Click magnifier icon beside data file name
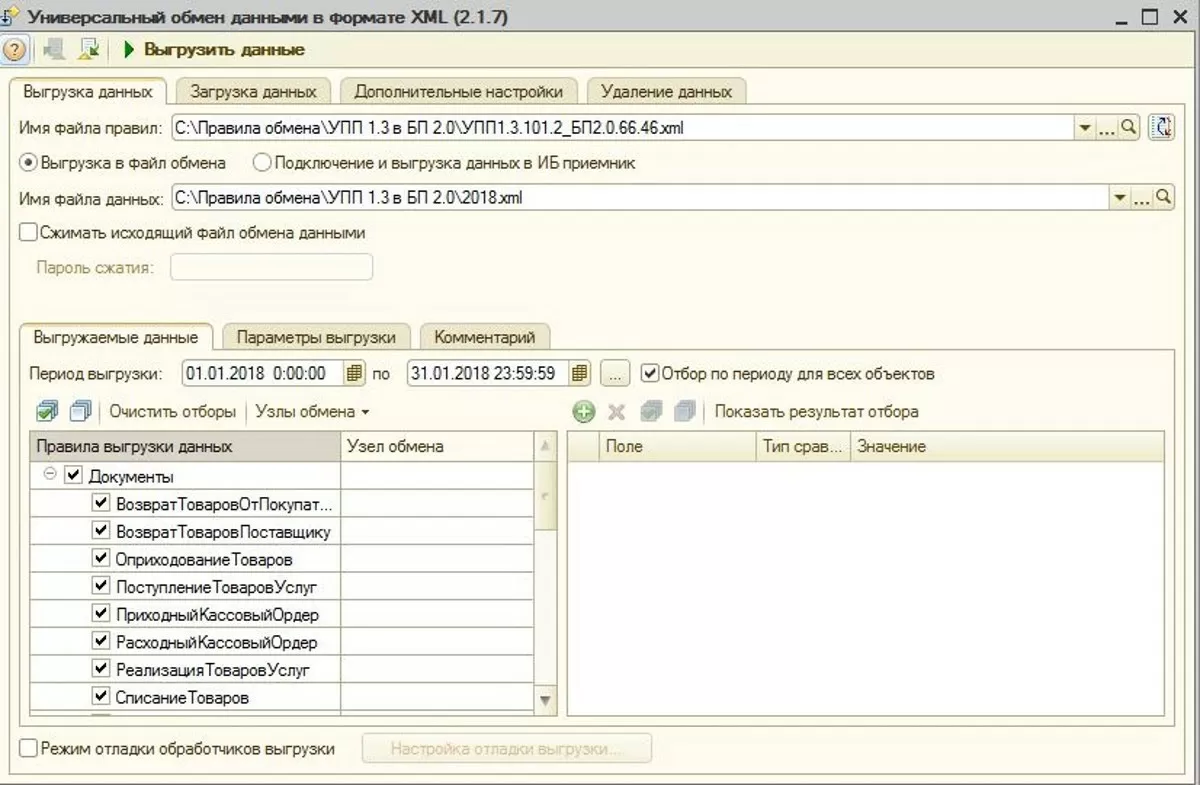 coord(1164,198)
